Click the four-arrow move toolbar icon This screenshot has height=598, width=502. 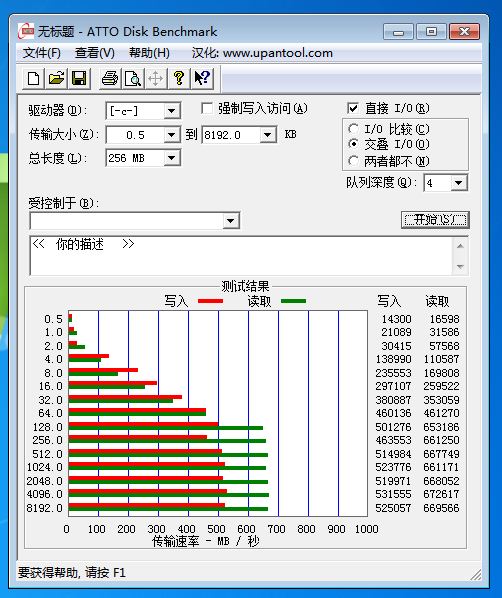pyautogui.click(x=156, y=79)
